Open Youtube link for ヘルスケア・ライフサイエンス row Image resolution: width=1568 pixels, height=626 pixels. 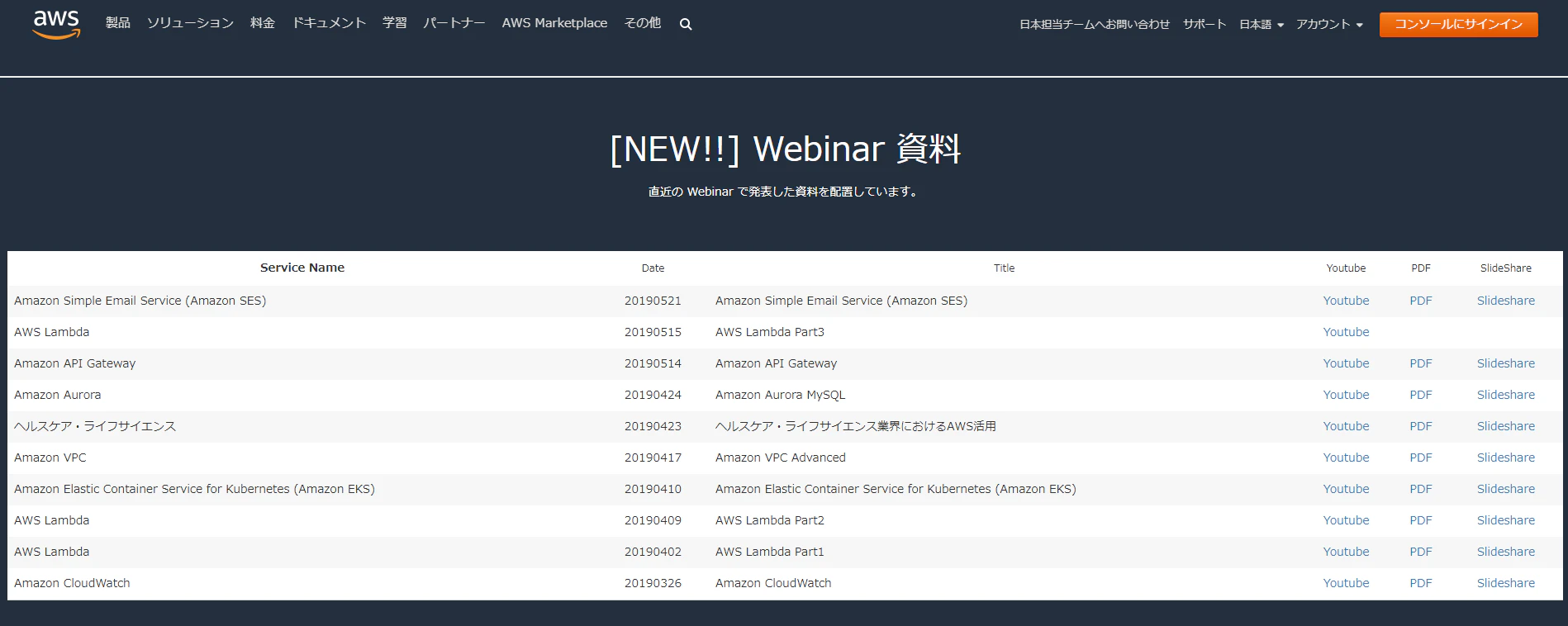(1346, 426)
